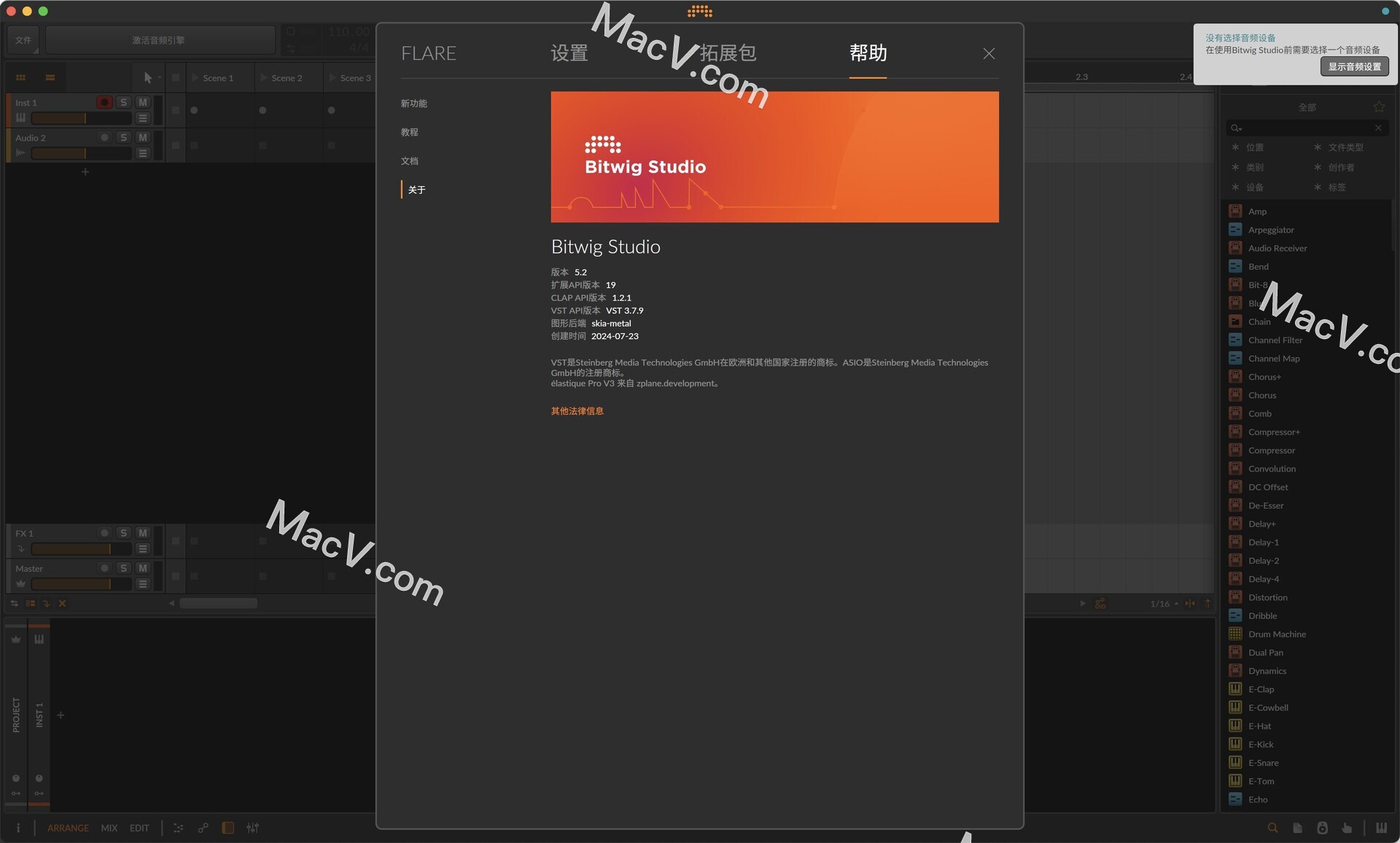Arm record on Audio 2 track
This screenshot has width=1400, height=843.
point(104,137)
